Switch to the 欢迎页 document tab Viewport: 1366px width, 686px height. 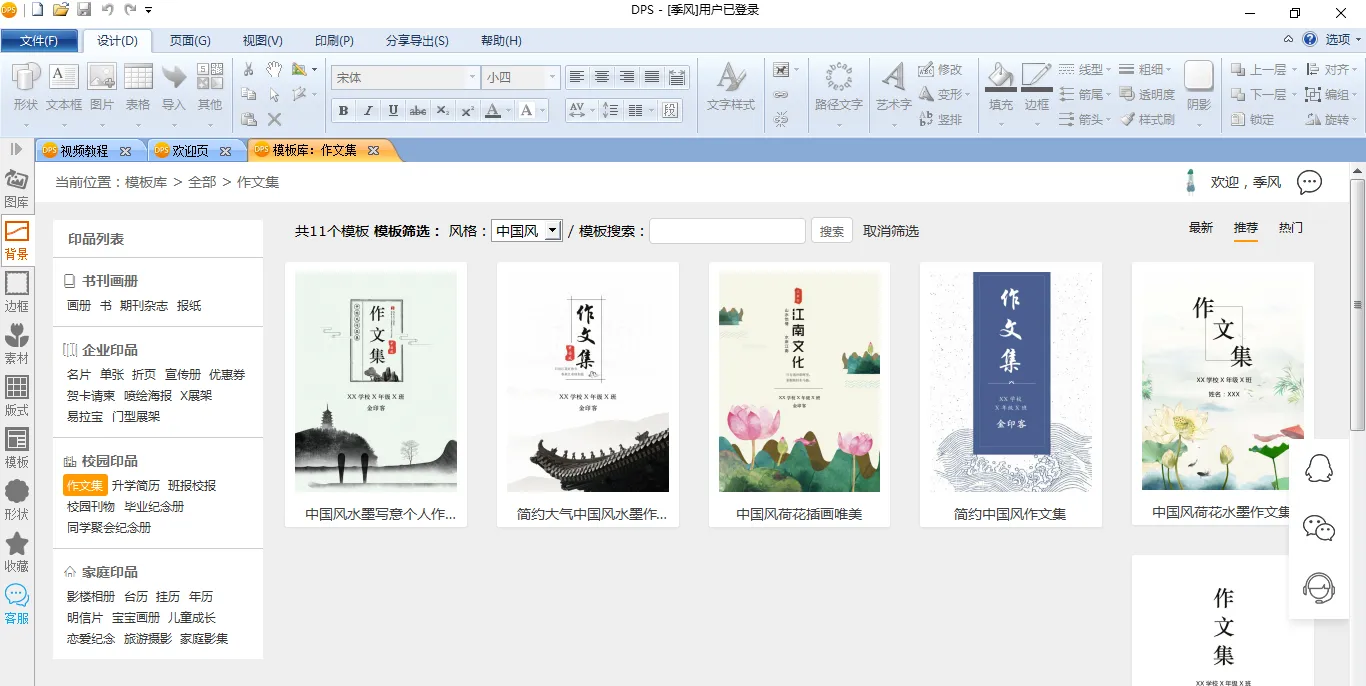click(x=190, y=151)
